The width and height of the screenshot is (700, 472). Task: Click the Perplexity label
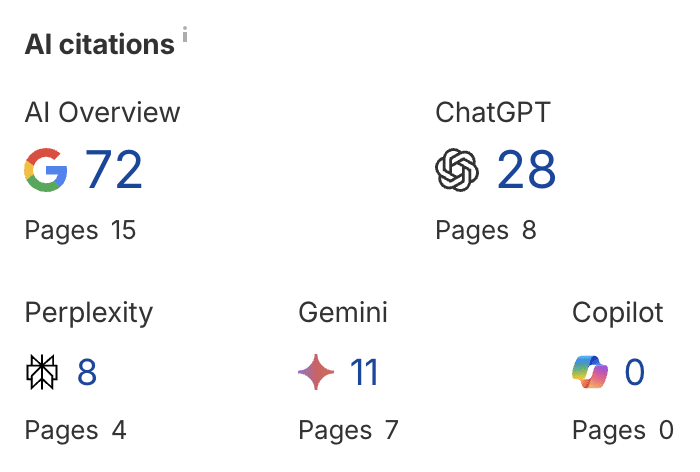[89, 313]
